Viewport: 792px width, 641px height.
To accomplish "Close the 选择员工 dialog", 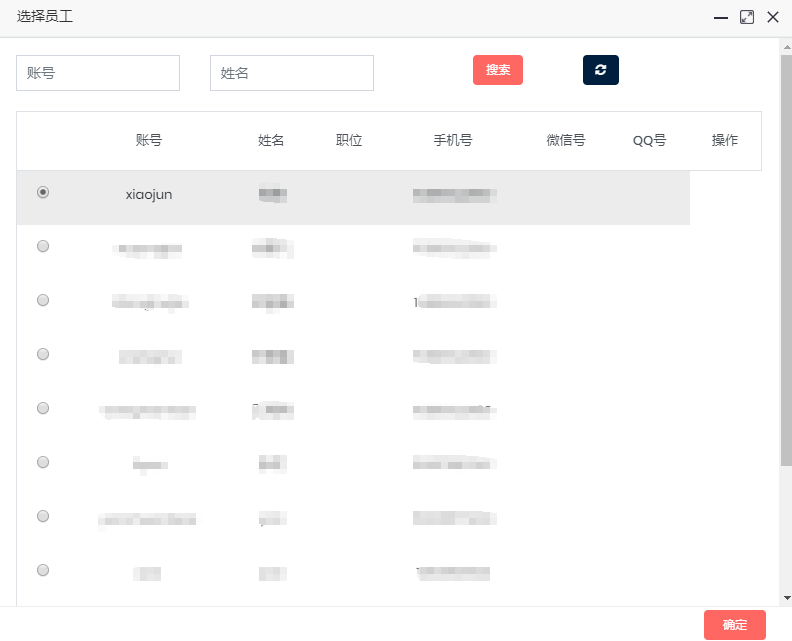I will pyautogui.click(x=772, y=17).
